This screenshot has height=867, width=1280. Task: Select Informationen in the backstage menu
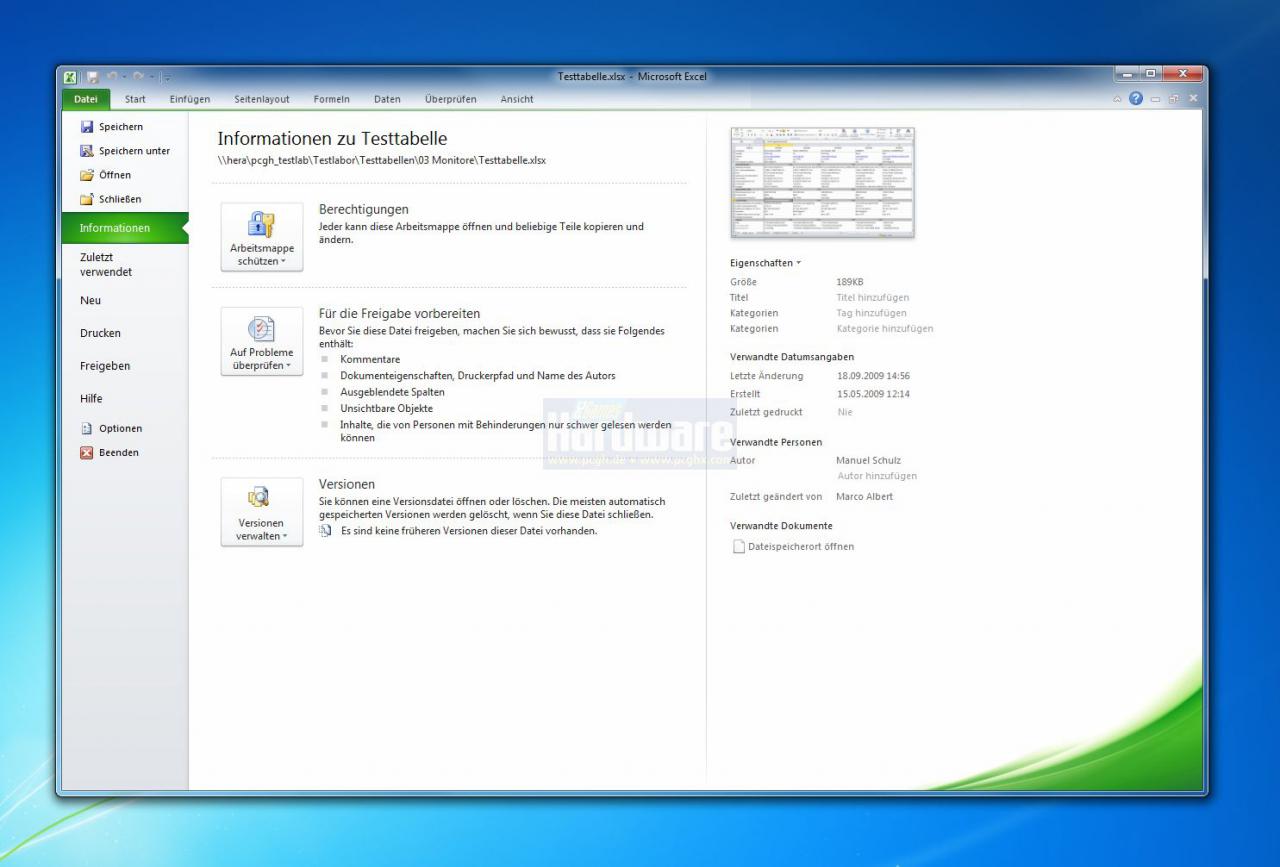point(125,228)
